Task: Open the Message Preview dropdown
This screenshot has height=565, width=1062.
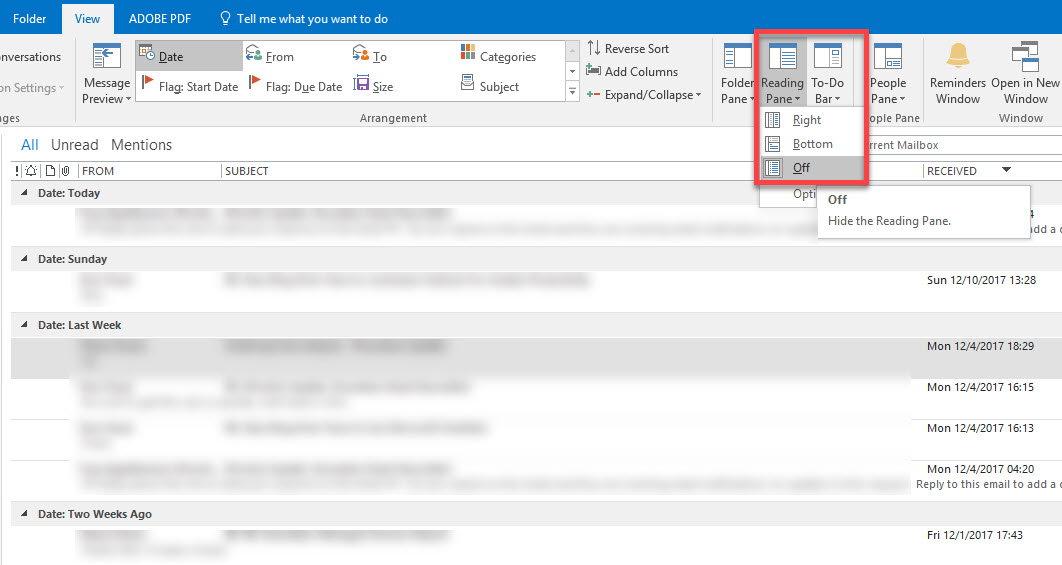Action: pyautogui.click(x=107, y=75)
